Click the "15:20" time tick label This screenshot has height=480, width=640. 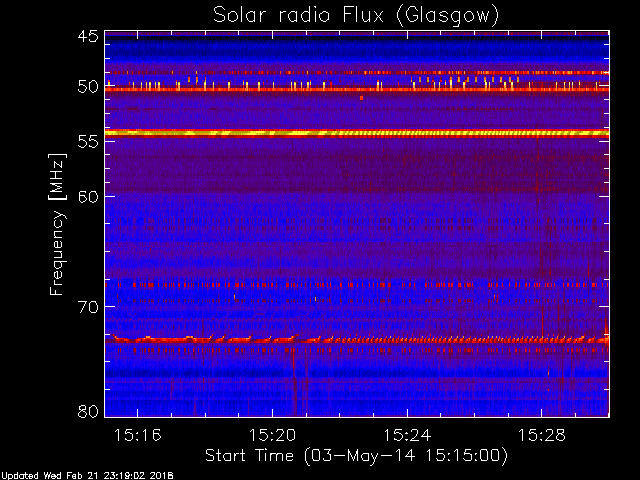point(272,435)
